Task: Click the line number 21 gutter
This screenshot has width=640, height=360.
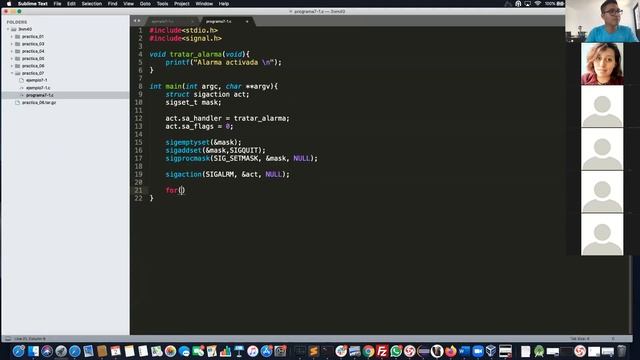Action: [x=138, y=190]
